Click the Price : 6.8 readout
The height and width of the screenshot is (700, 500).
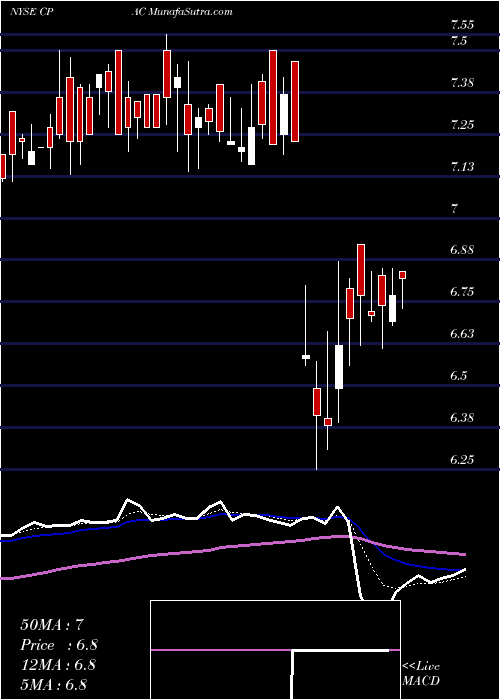click(x=58, y=645)
